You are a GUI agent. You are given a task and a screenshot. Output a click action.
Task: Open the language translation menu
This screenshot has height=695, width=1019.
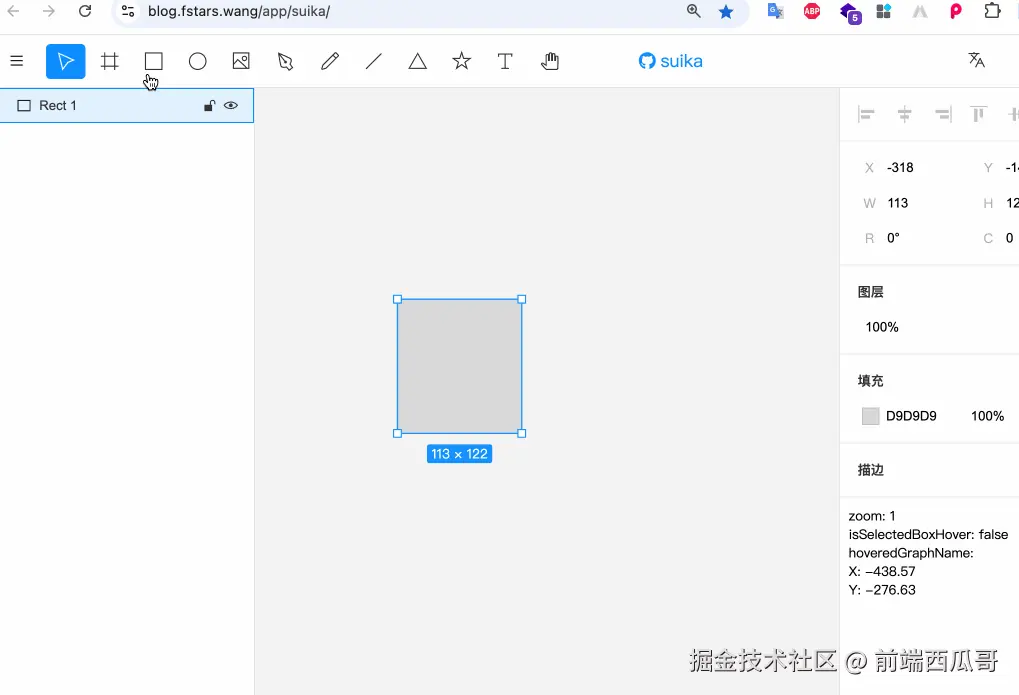pyautogui.click(x=976, y=61)
